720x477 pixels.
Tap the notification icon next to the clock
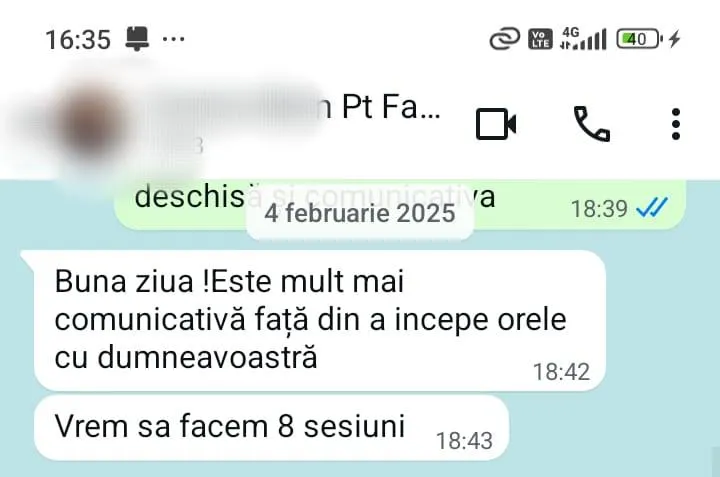click(x=137, y=39)
